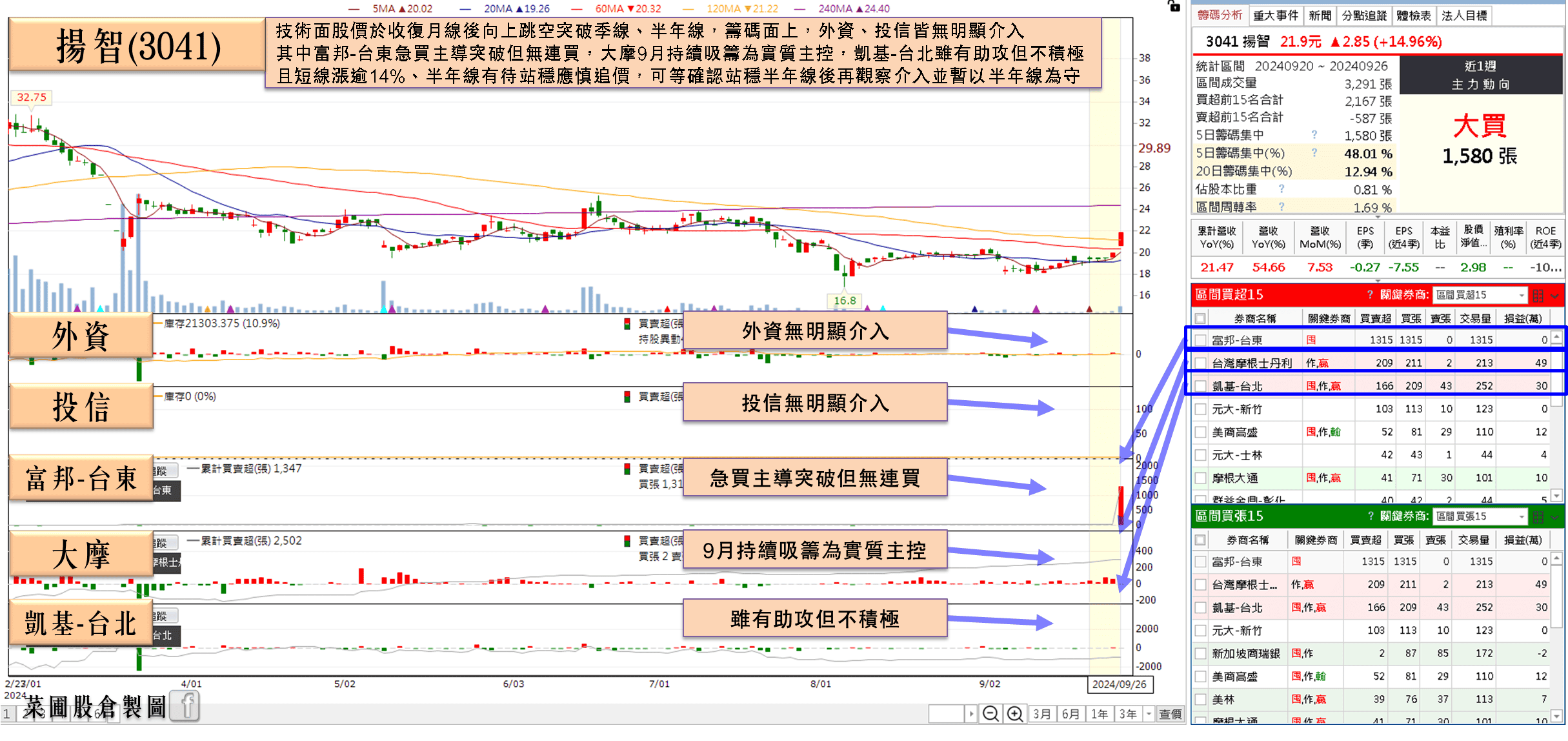Click scroll-up arrow of 區間買超15 table
Screen dimensions: 1568x741
tap(1556, 336)
